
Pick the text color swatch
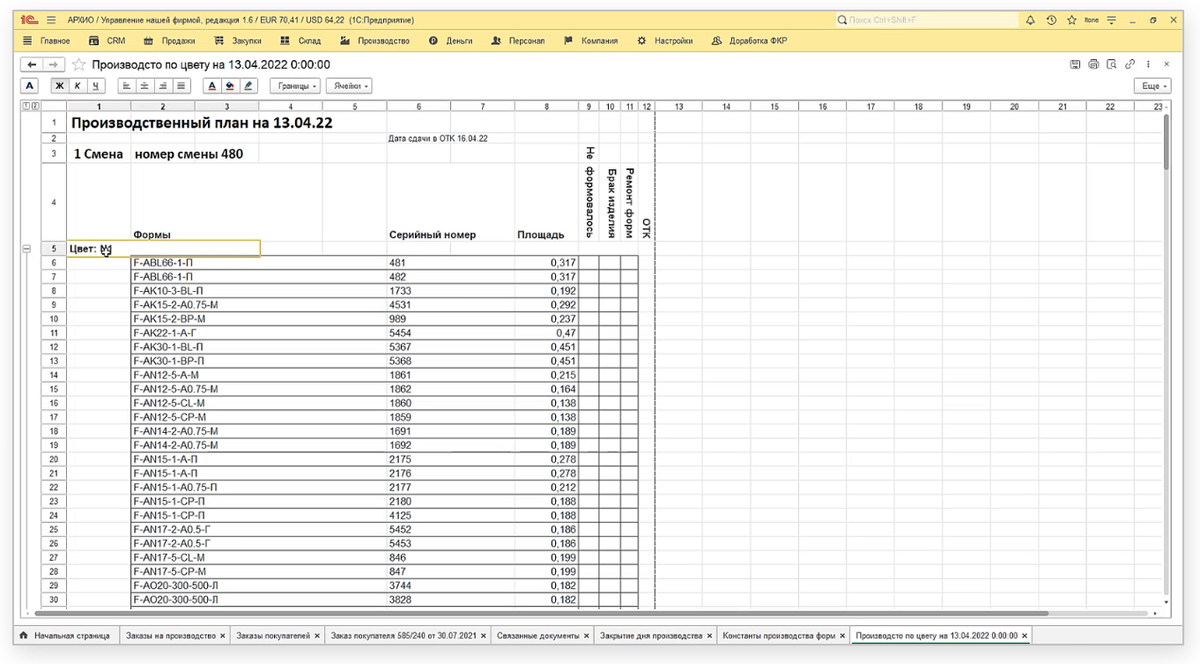click(x=215, y=86)
